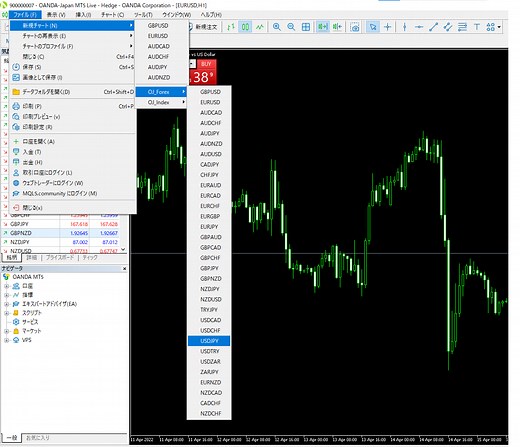
Task: Select サービス in the navigator tree
Action: tap(30, 322)
